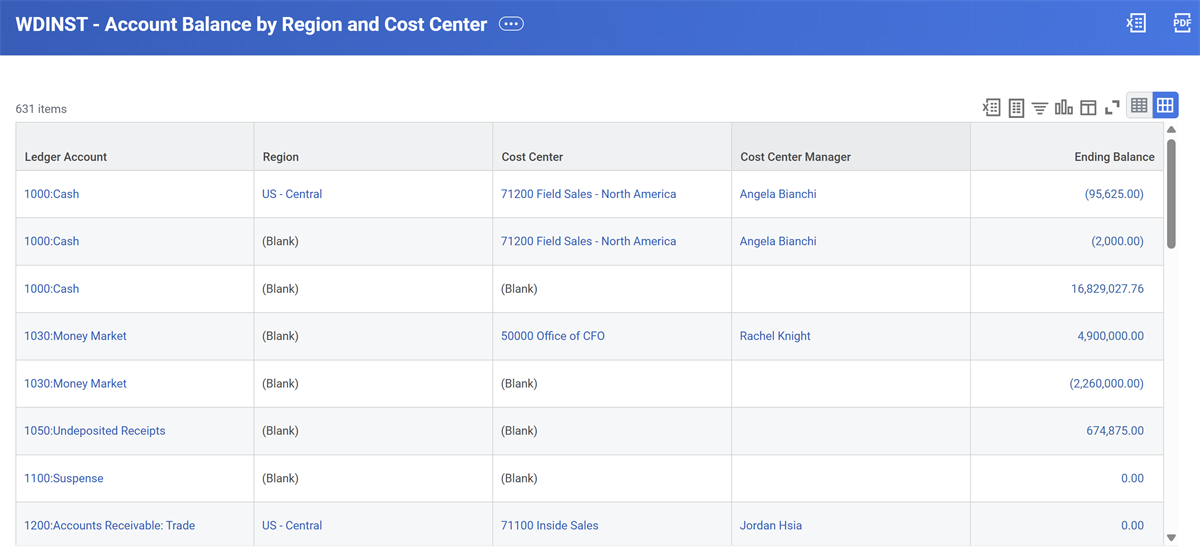1200x555 pixels.
Task: Toggle fullscreen mode for the grid
Action: 1112,107
